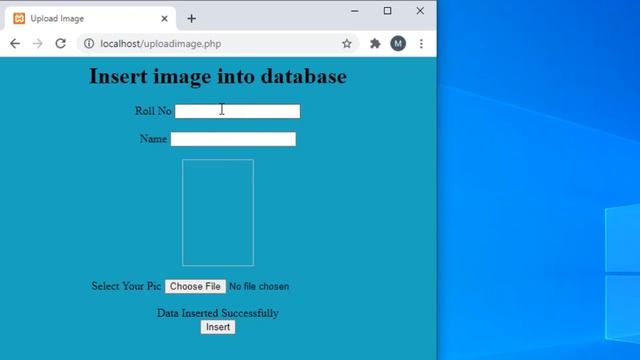640x360 pixels.
Task: Go back with the browser back arrow
Action: (x=15, y=44)
